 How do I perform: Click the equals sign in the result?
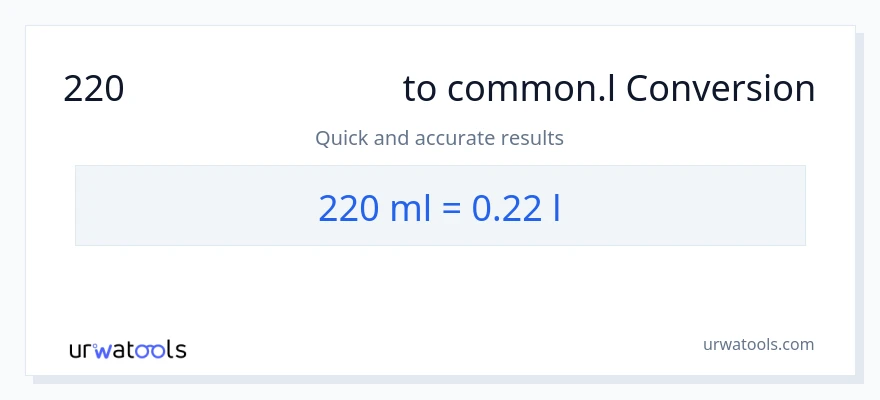point(451,207)
